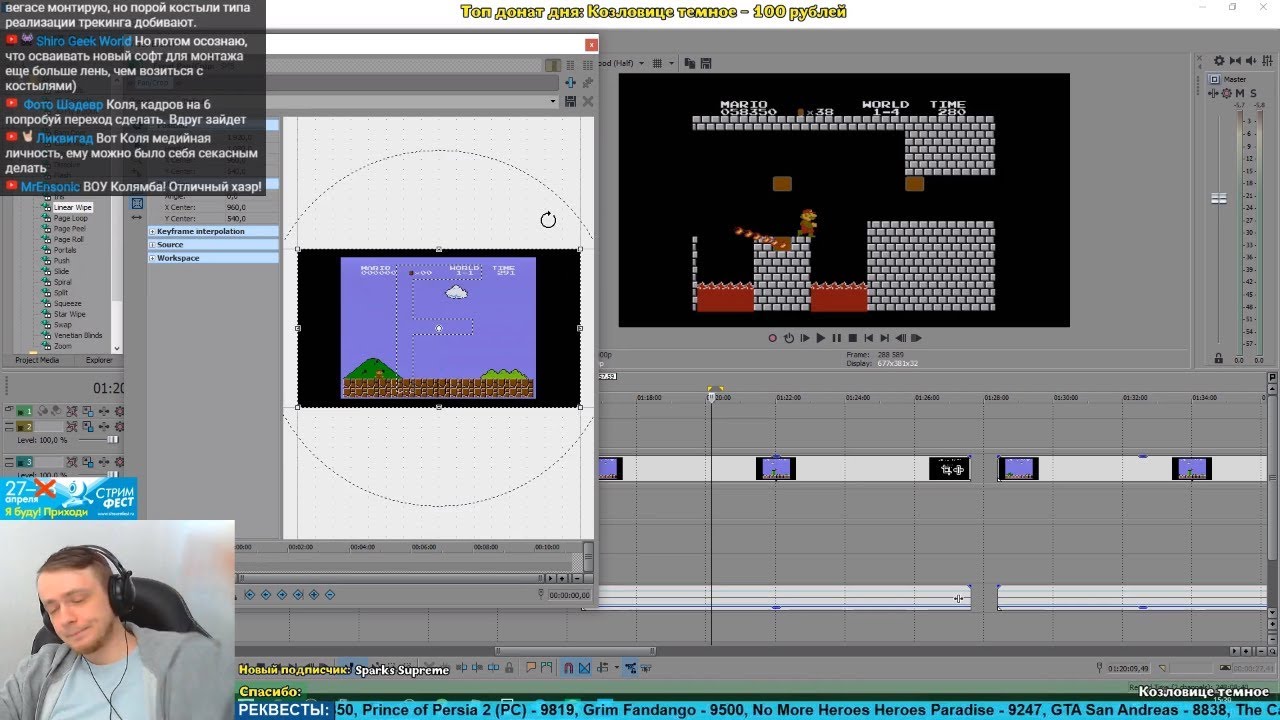The height and width of the screenshot is (720, 1280).
Task: Select the Linear Wipe transition
Action: [72, 207]
